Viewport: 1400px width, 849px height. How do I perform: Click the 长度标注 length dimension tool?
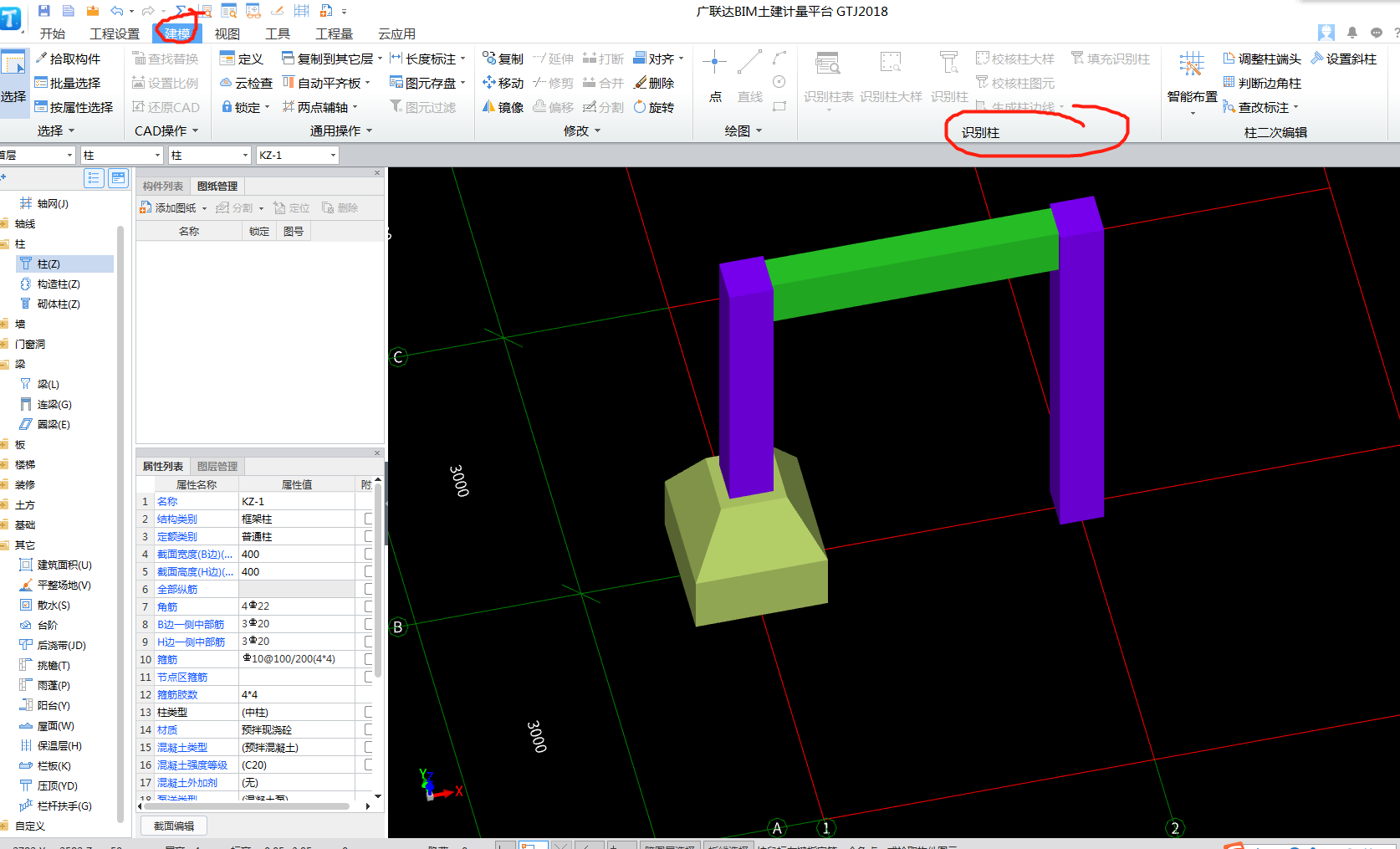coord(427,59)
